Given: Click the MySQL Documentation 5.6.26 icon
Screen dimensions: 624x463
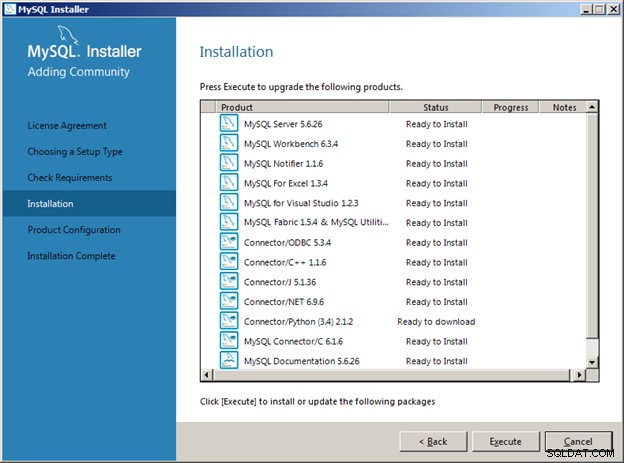Looking at the screenshot, I should click(x=229, y=360).
